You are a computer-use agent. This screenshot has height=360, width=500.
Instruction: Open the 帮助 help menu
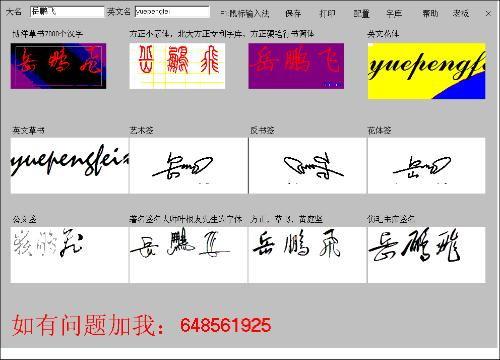click(430, 13)
